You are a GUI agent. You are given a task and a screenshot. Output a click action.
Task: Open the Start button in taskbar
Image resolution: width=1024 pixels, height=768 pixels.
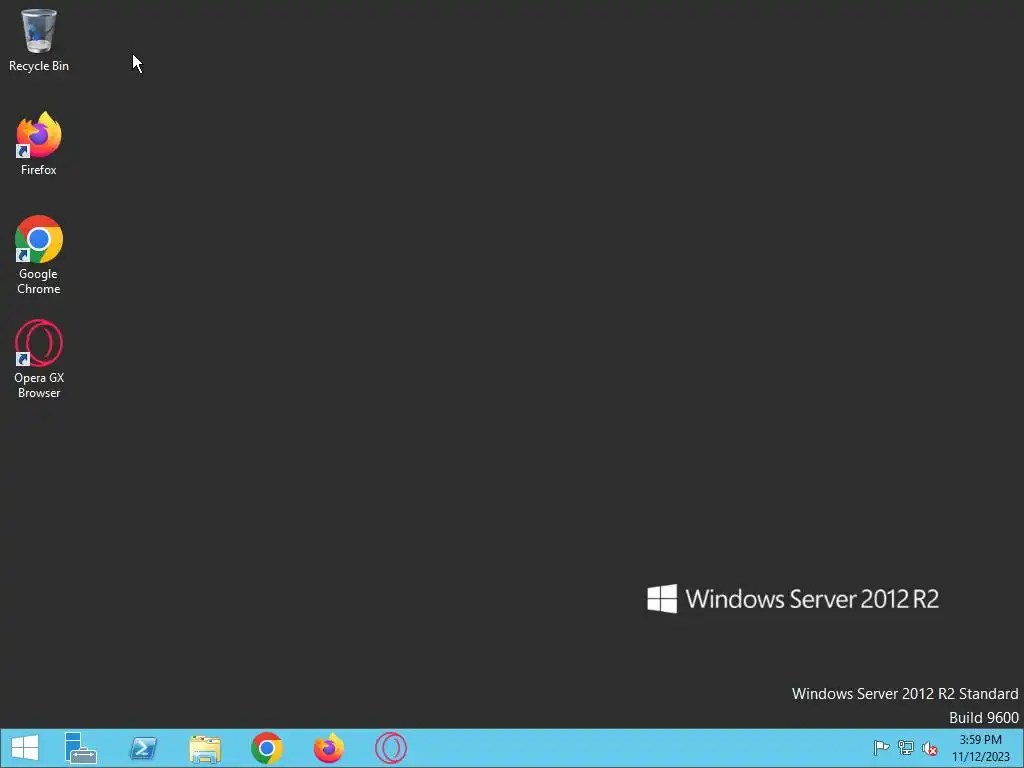click(x=25, y=748)
